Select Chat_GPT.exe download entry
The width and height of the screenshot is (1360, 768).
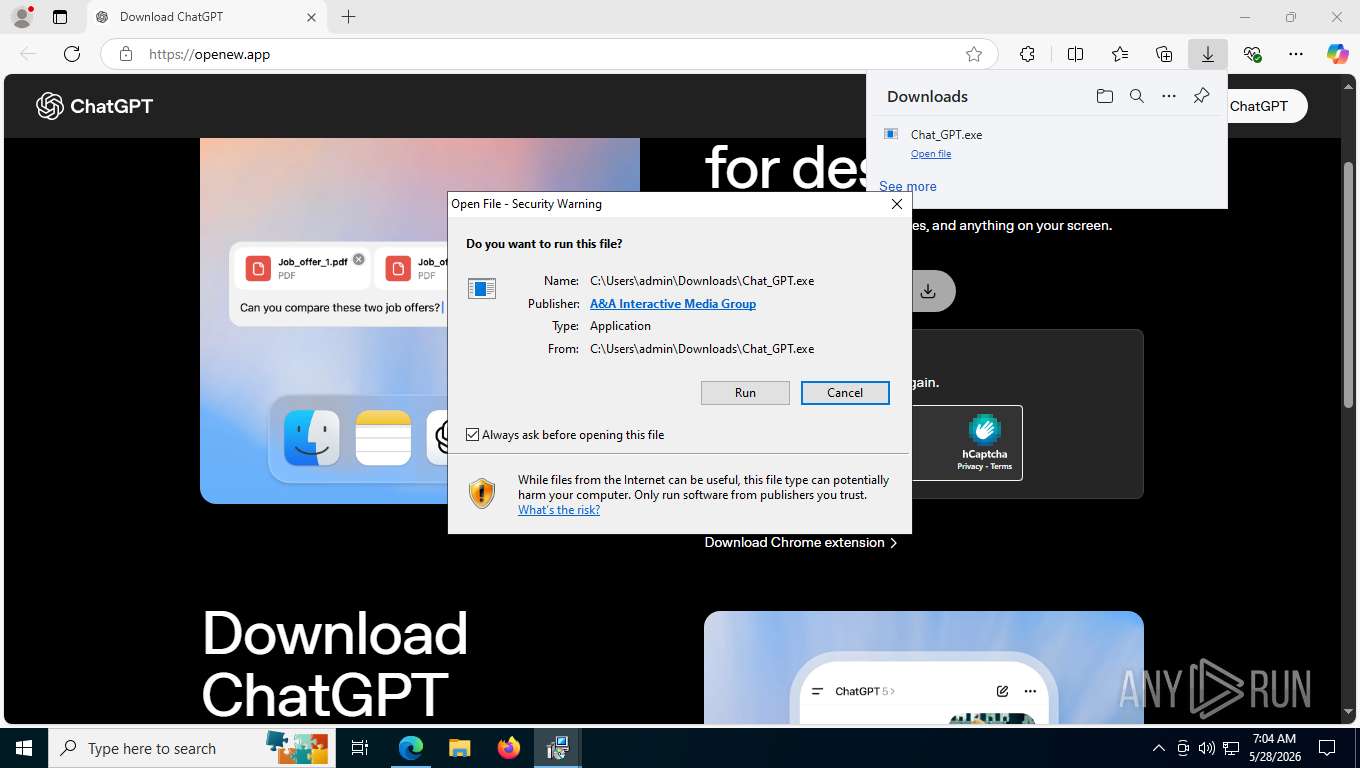coord(1046,143)
